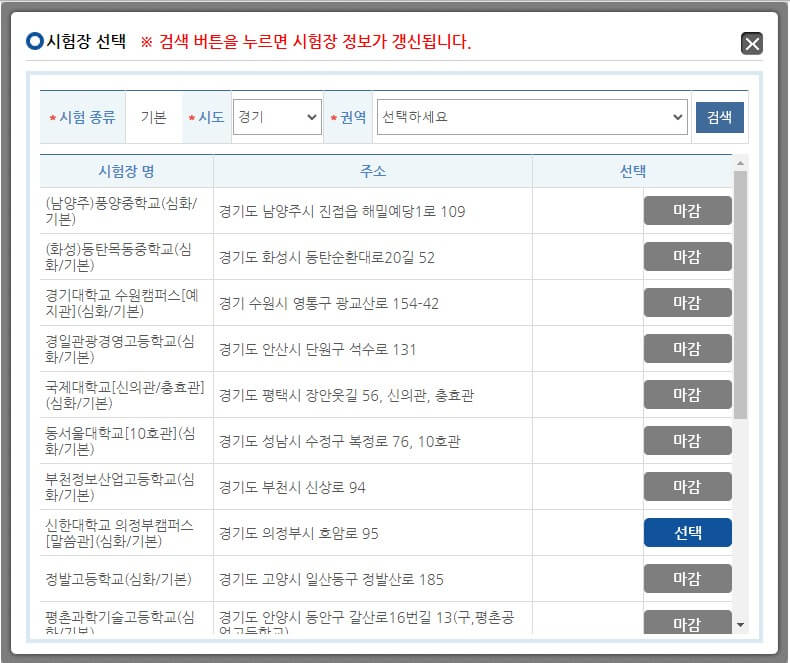The image size is (790, 663).
Task: Click address 경기도 화성시 동탄순환대로20길 52
Action: pyautogui.click(x=326, y=257)
